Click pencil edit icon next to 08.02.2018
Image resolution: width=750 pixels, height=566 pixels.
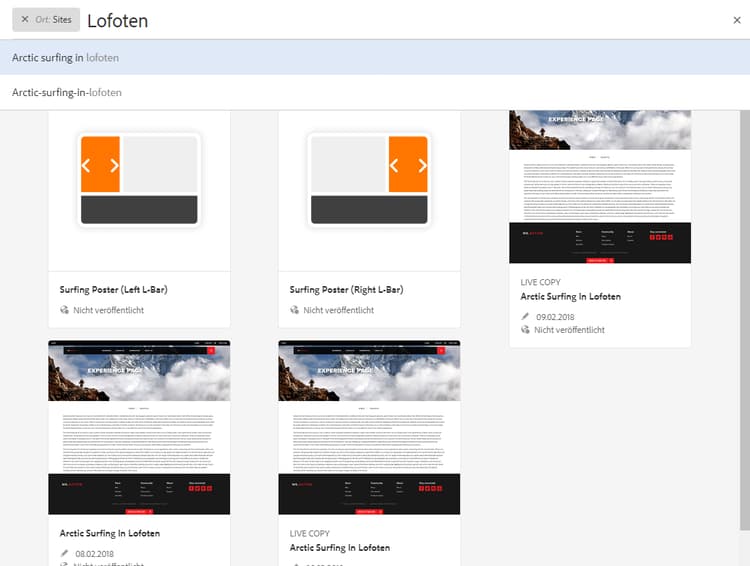point(65,554)
